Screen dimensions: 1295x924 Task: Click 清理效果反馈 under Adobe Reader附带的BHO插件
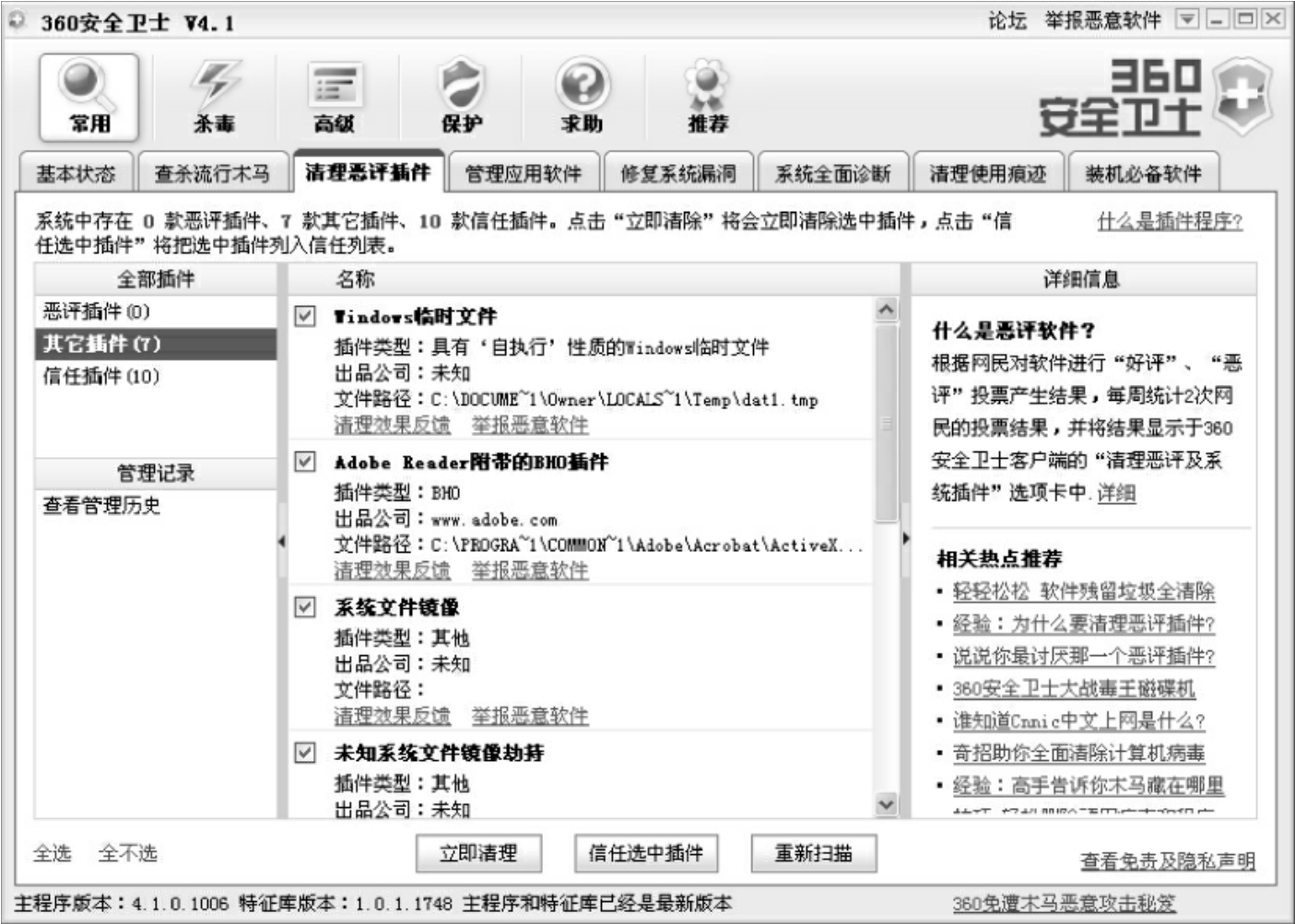click(x=392, y=570)
